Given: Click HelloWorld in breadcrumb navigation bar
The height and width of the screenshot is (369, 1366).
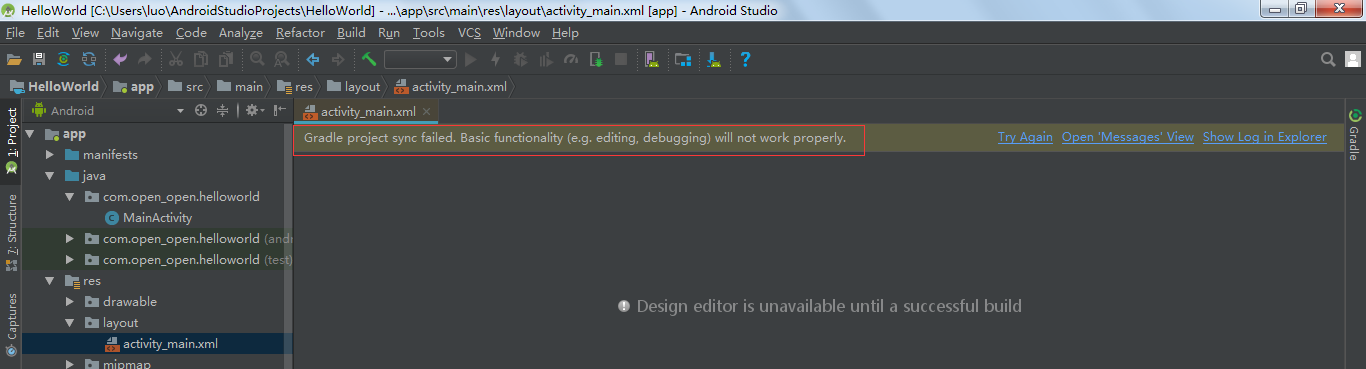Looking at the screenshot, I should click(x=55, y=86).
